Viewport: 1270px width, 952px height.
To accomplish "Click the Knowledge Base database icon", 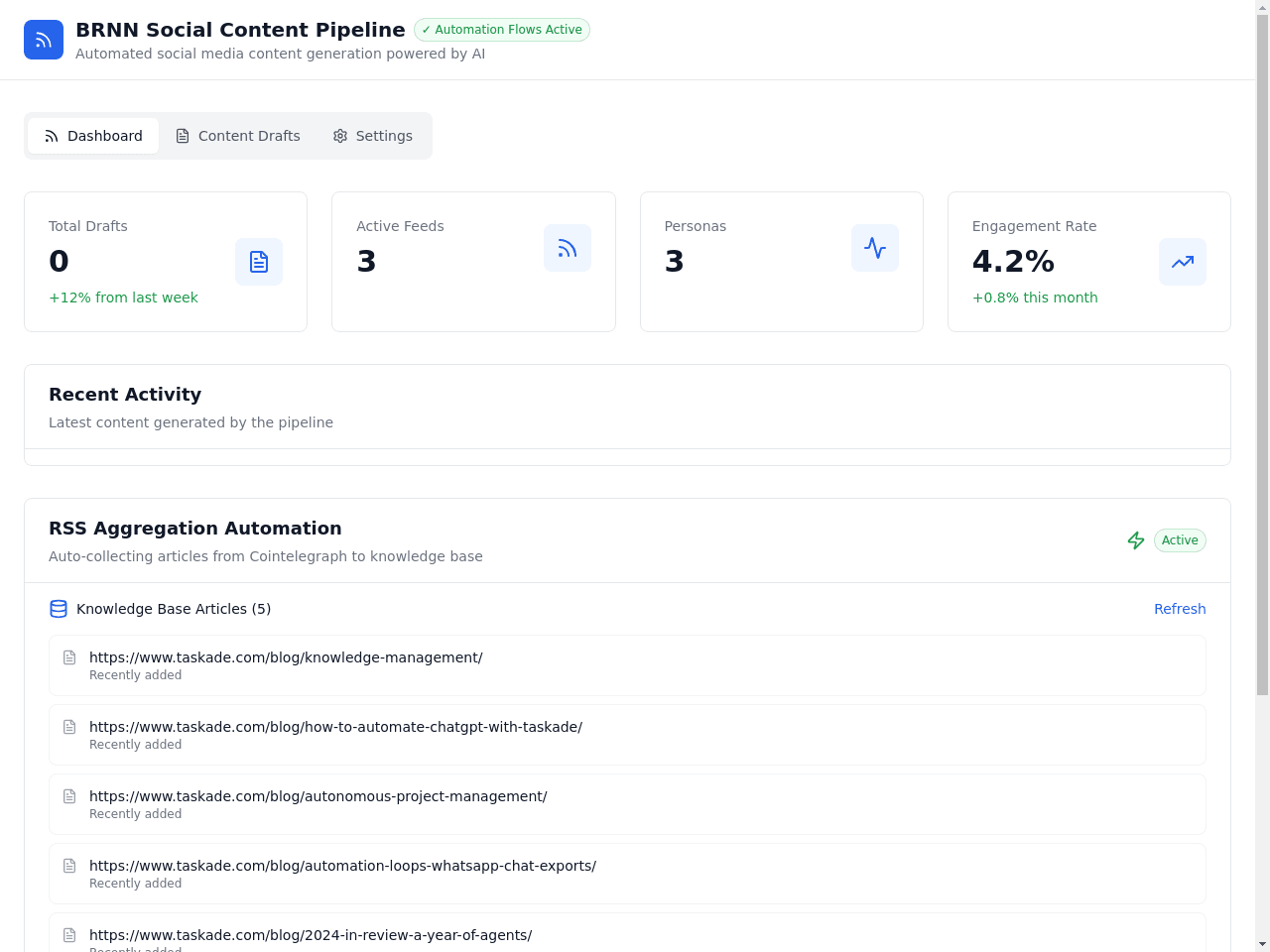I will coord(59,609).
